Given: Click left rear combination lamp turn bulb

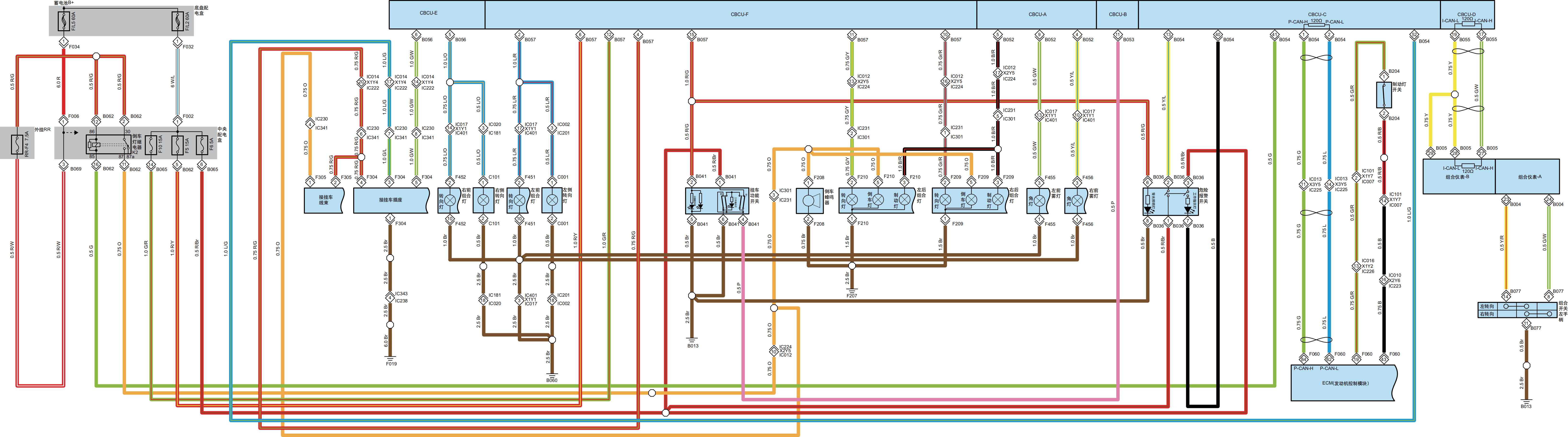Looking at the screenshot, I should [852, 199].
